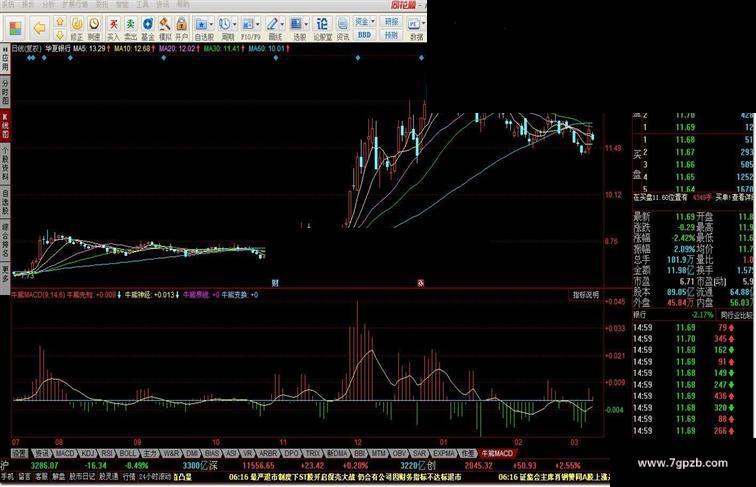
Task: Open the 资讯 news toolbar icon
Action: pos(343,28)
